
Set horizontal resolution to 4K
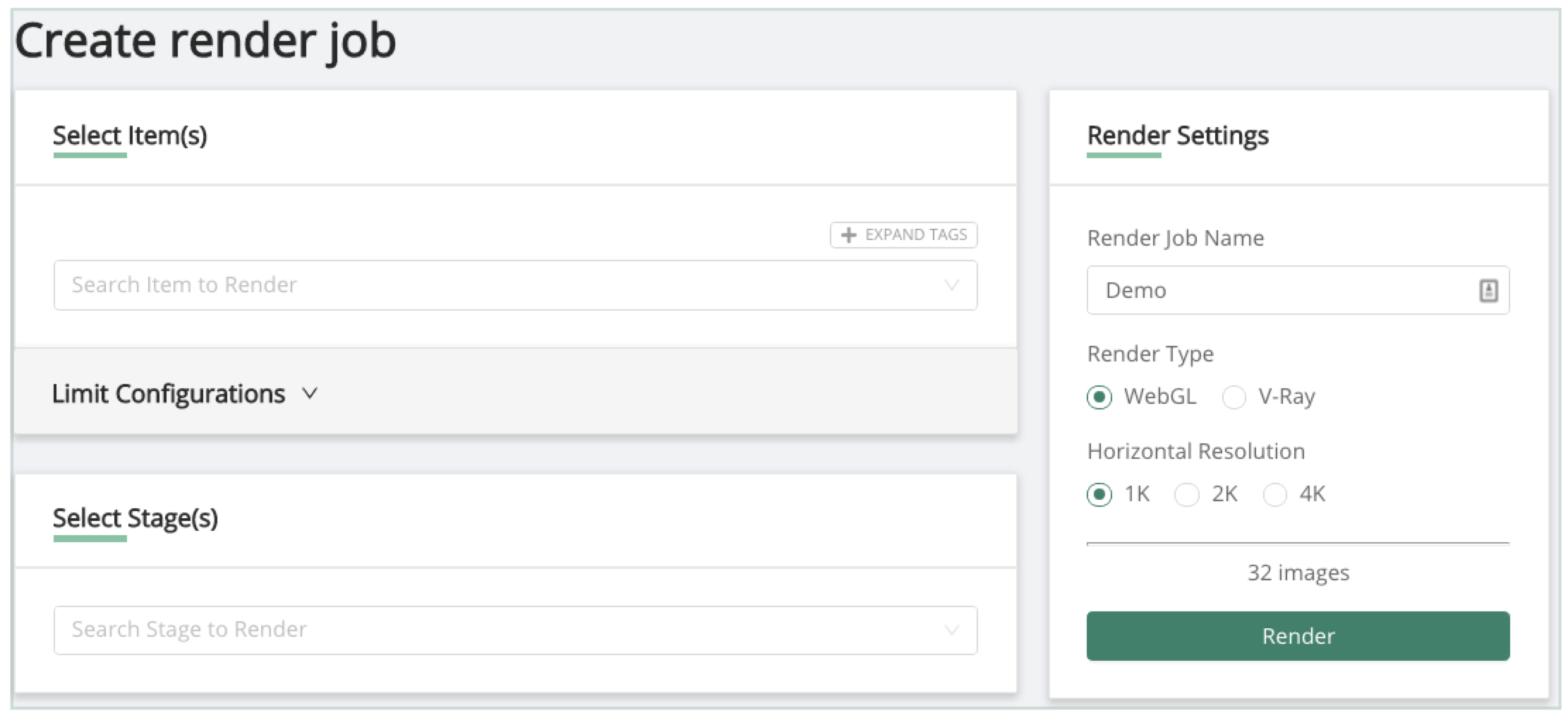(x=1274, y=494)
